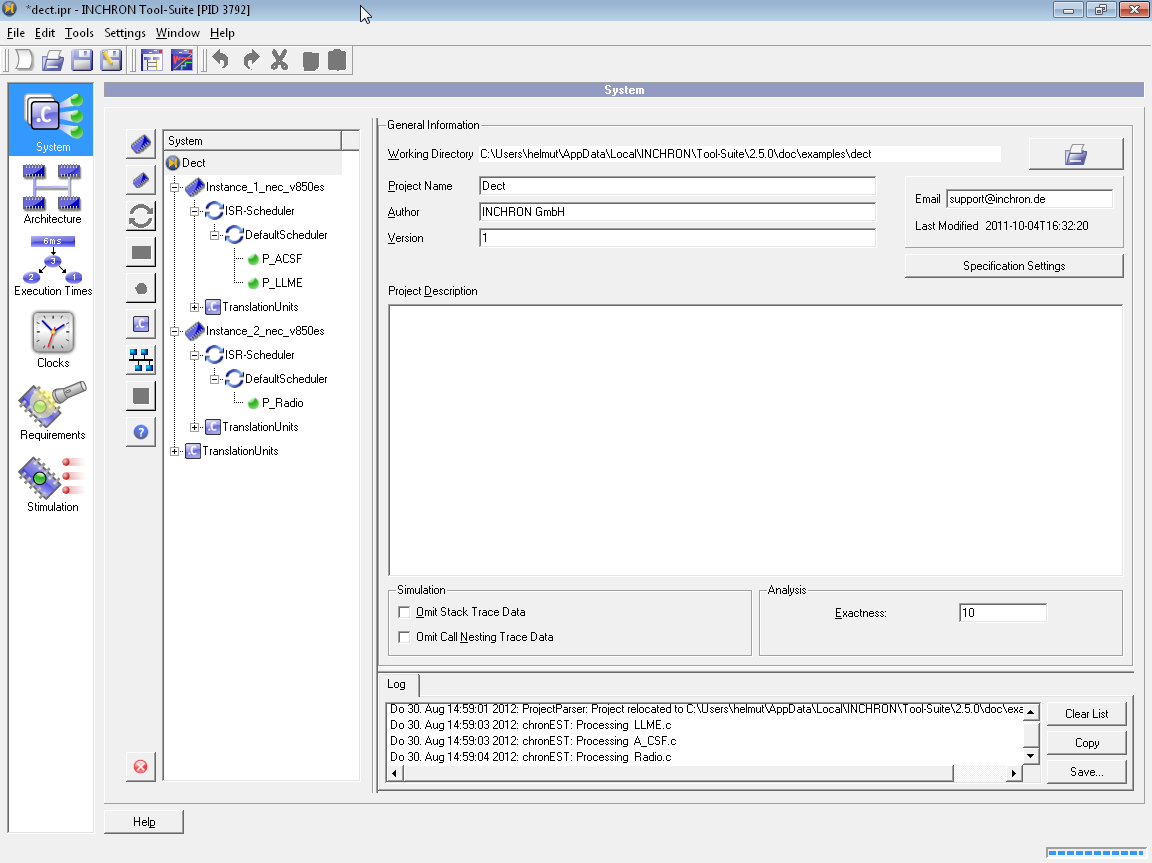This screenshot has height=863, width=1152.
Task: Collapse DefaultScheduler under Instance_1
Action: click(x=215, y=235)
